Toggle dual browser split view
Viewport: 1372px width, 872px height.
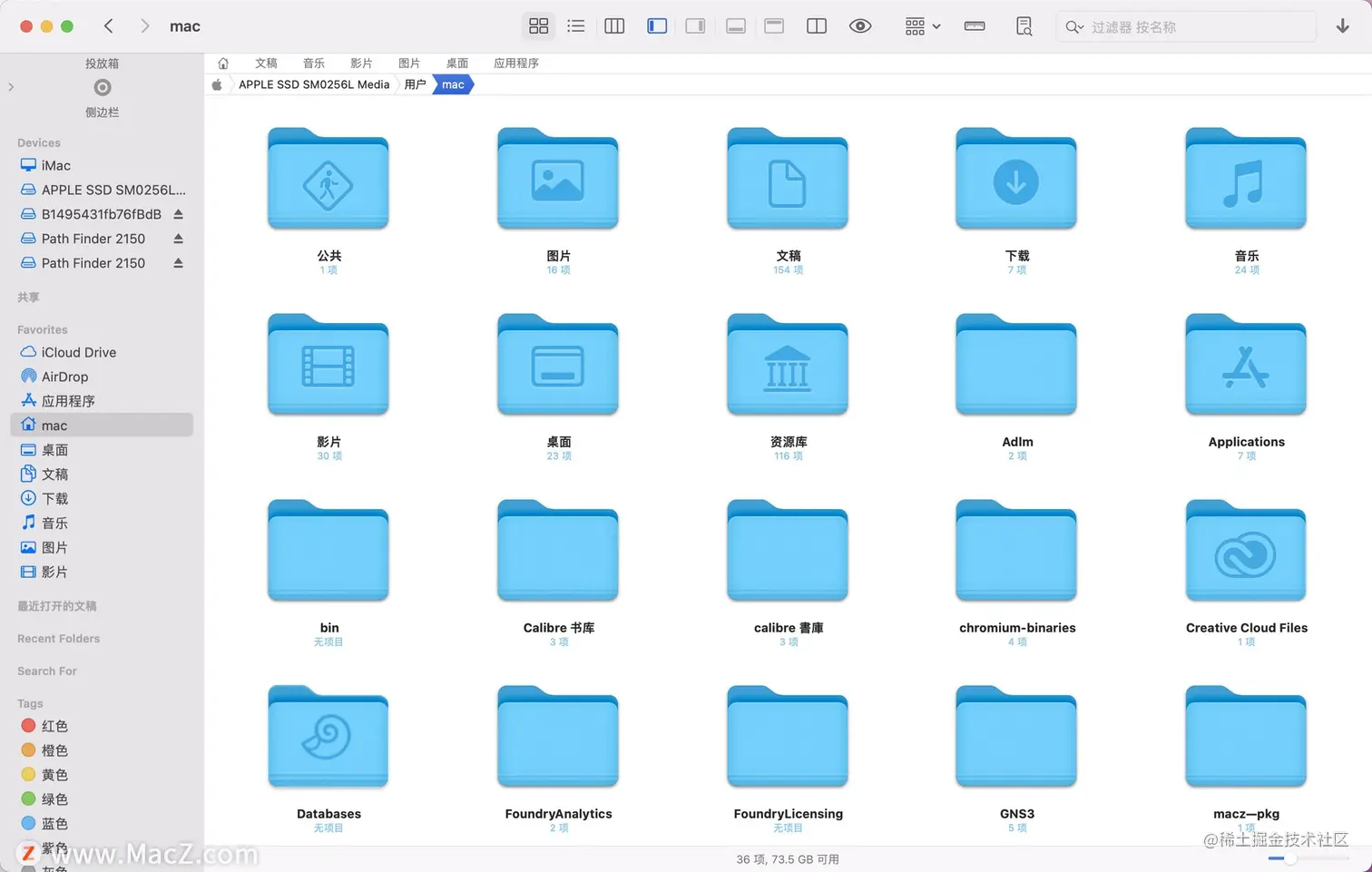817,26
